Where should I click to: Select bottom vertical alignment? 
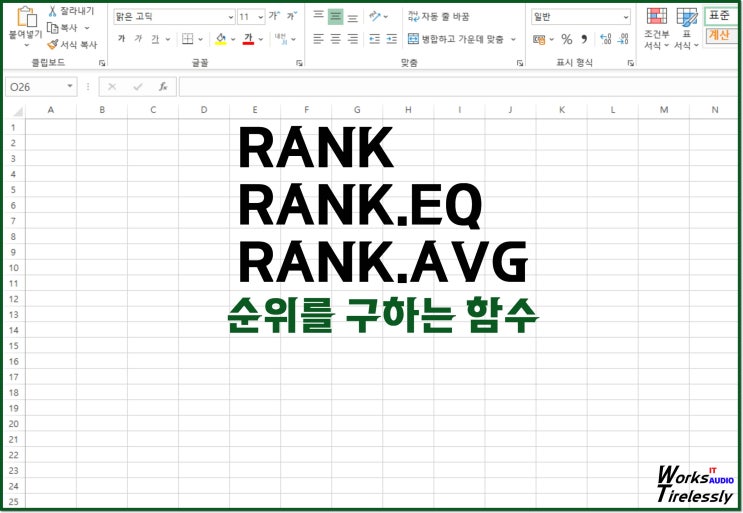tap(353, 17)
